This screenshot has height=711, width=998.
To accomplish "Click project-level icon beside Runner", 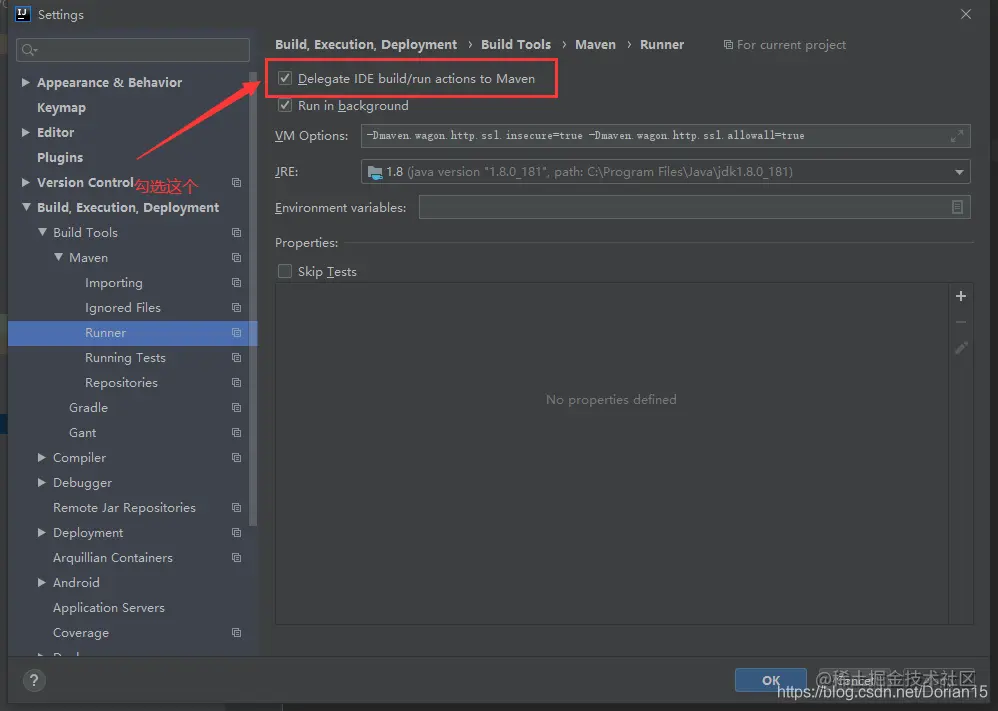I will pyautogui.click(x=237, y=332).
